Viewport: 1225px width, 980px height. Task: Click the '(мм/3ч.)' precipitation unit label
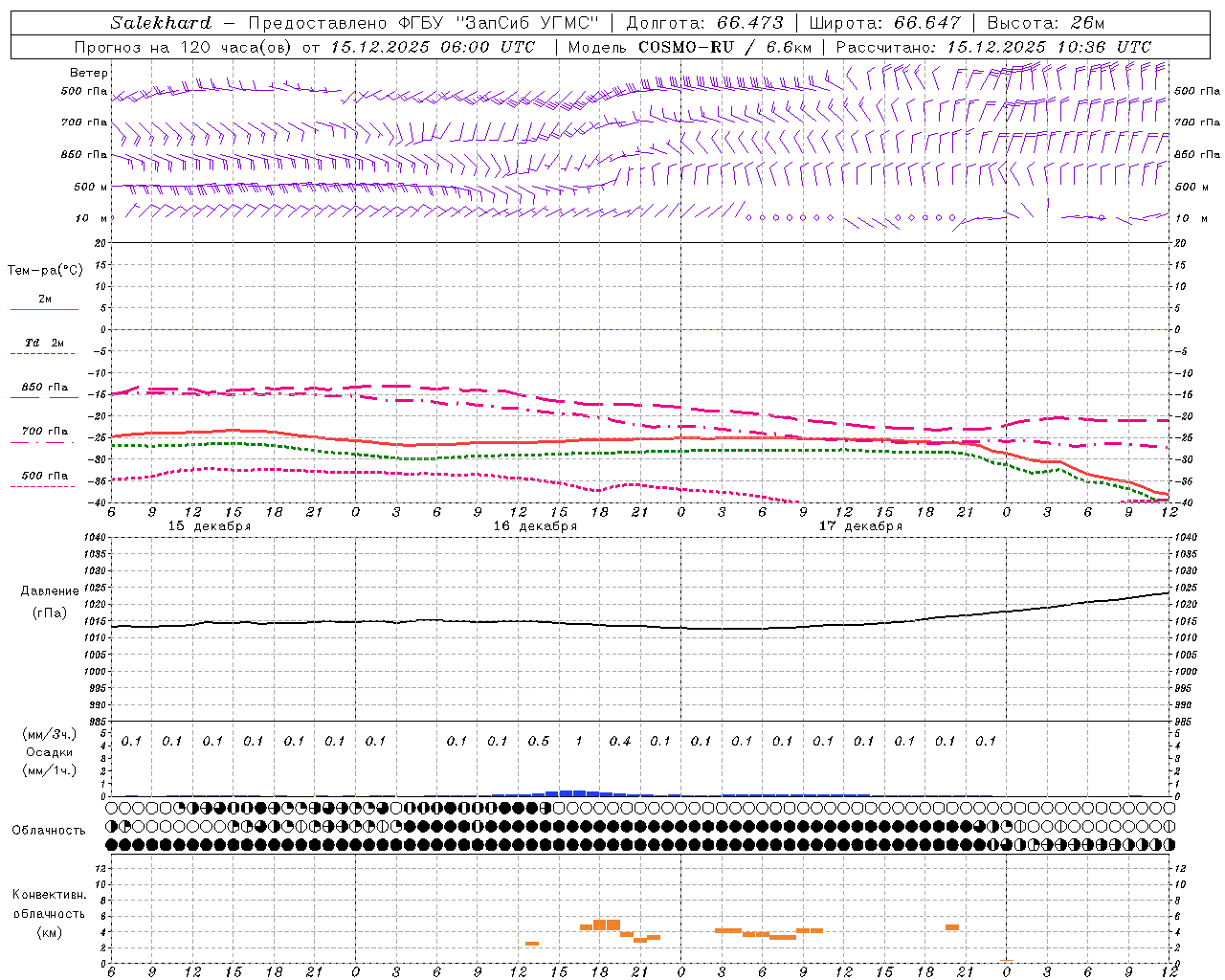point(49,734)
